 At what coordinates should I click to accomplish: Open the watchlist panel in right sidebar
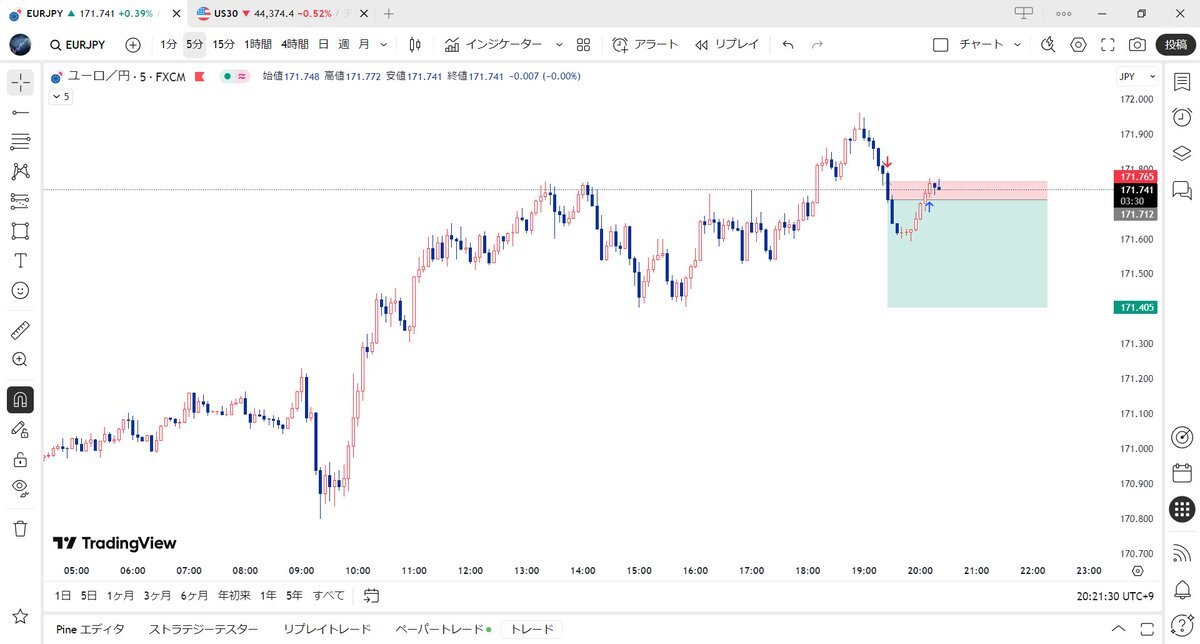1181,82
